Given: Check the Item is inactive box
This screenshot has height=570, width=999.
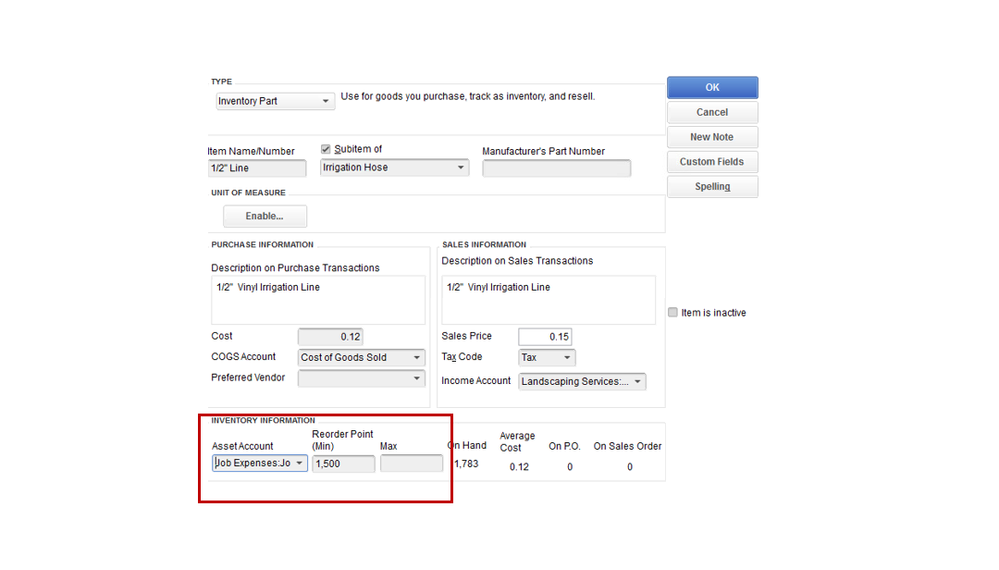Looking at the screenshot, I should tap(673, 313).
